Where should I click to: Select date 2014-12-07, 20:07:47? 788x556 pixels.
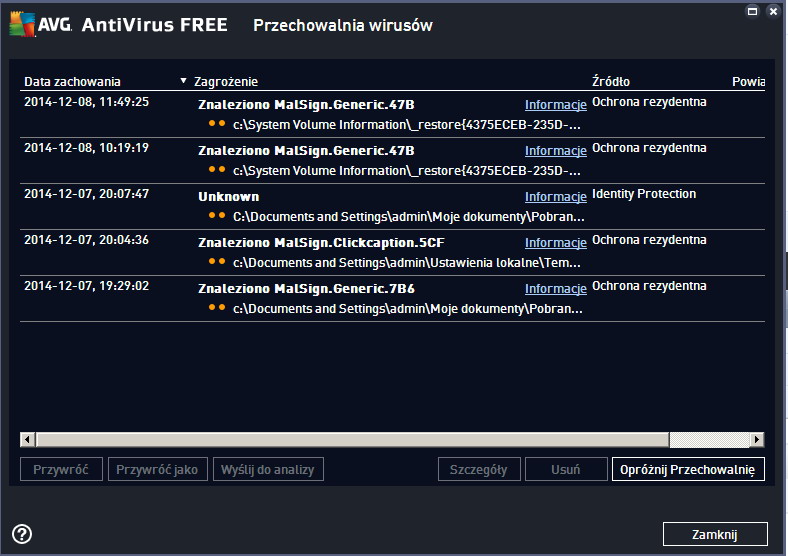click(86, 194)
